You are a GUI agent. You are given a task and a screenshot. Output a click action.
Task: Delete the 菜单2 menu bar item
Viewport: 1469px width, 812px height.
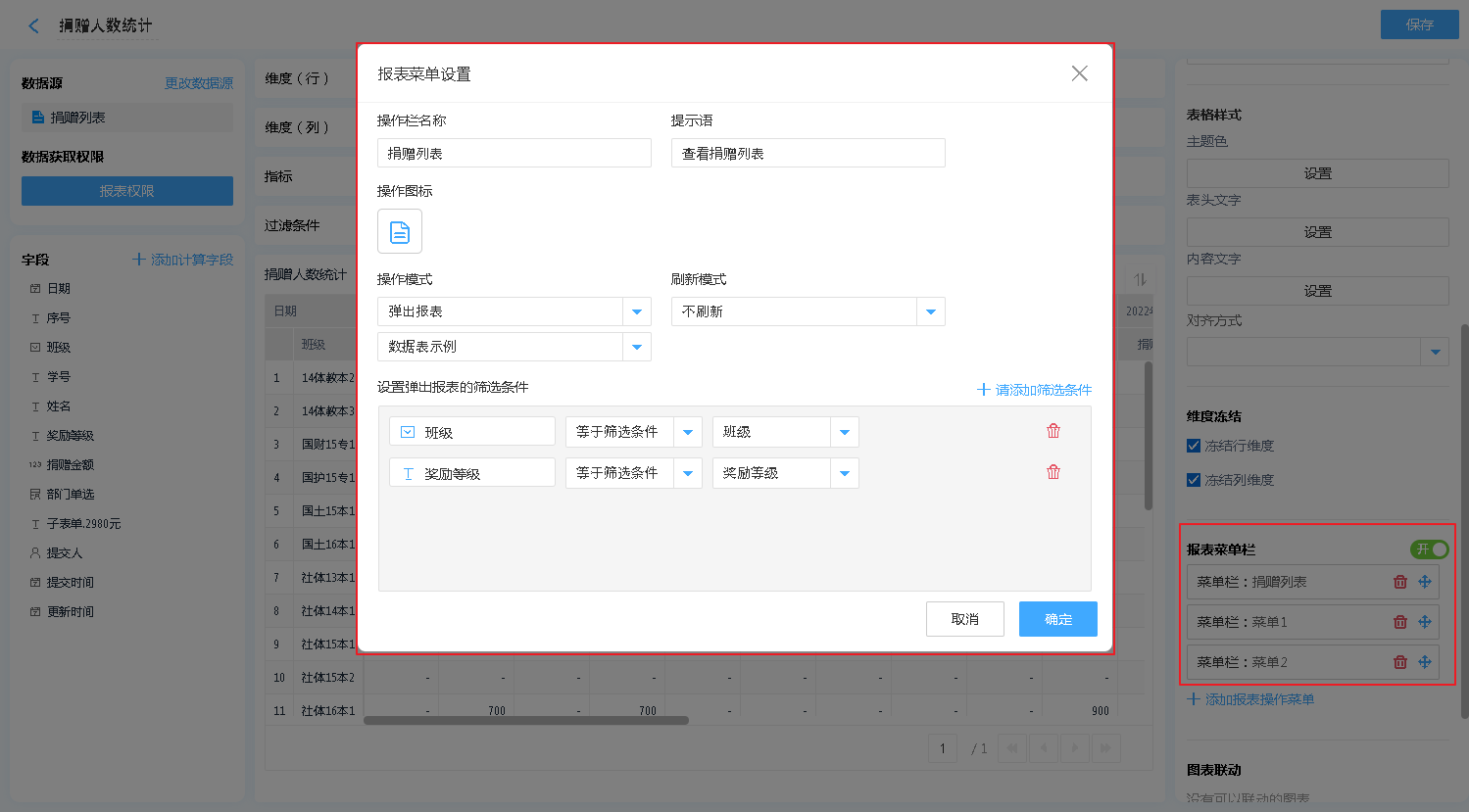point(1400,662)
